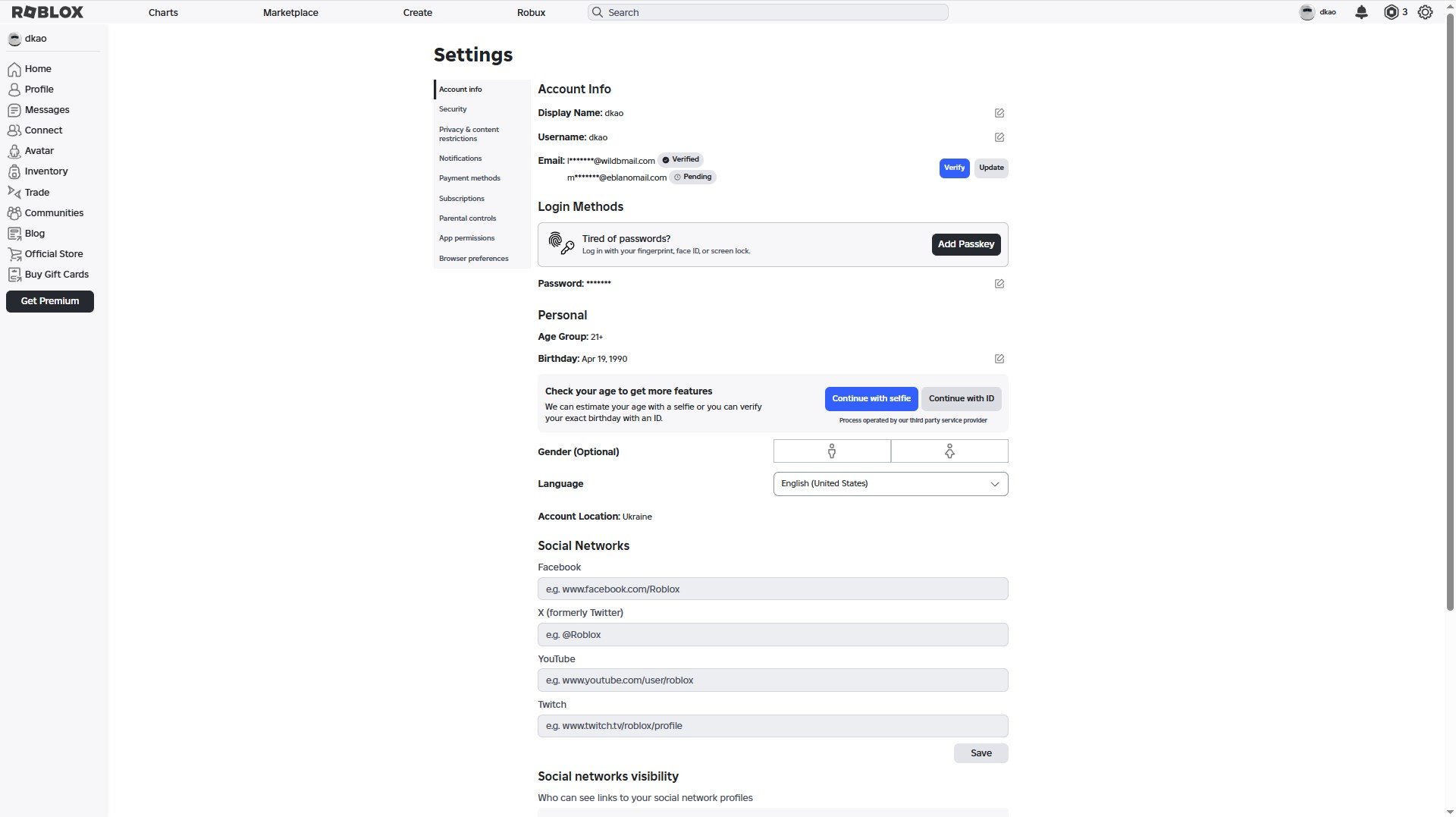This screenshot has width=1456, height=817.
Task: Click the Communities sidebar icon
Action: click(x=14, y=213)
